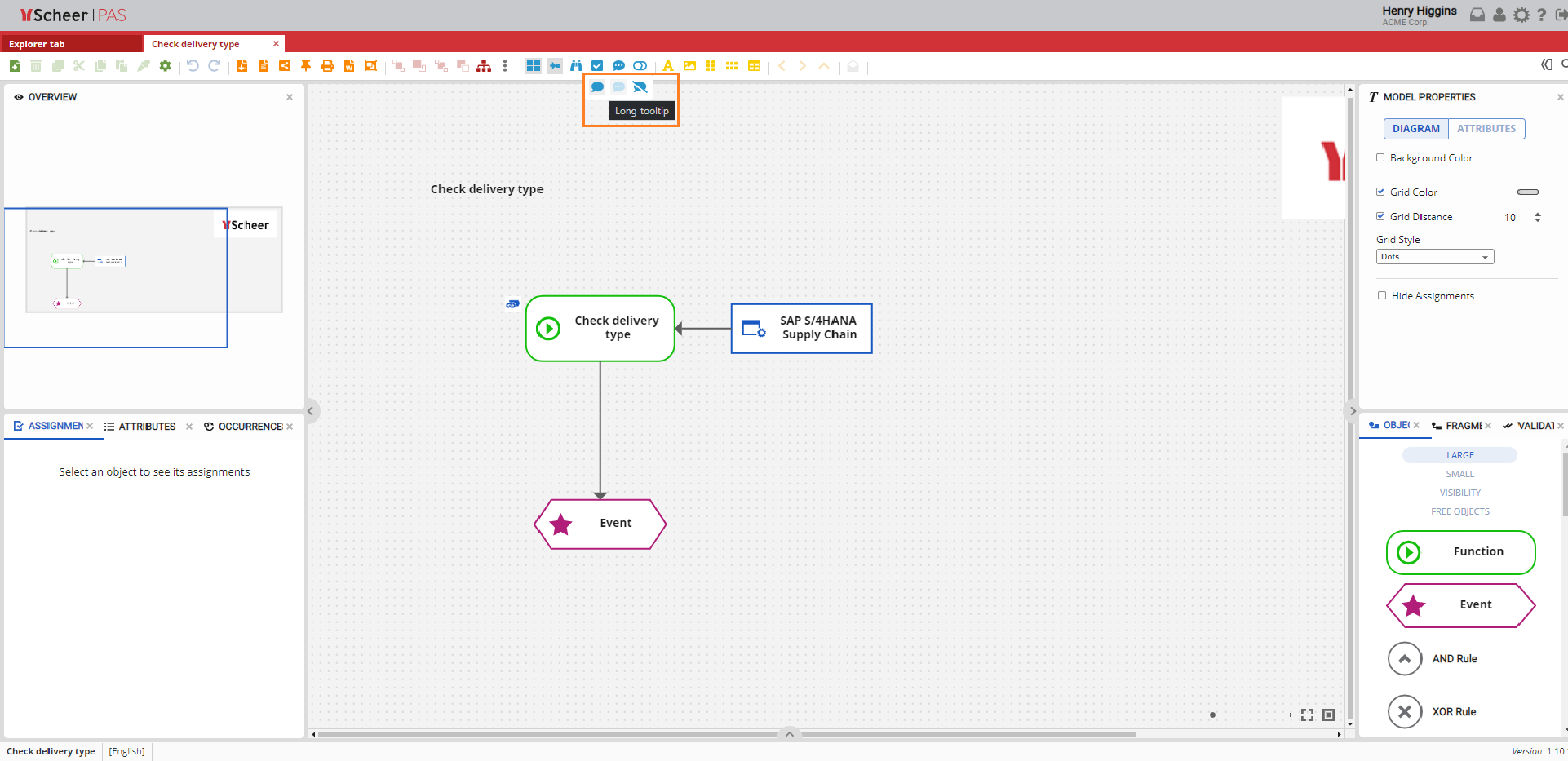Check the Hide Assignments checkbox
This screenshot has width=1568, height=761.
point(1381,296)
